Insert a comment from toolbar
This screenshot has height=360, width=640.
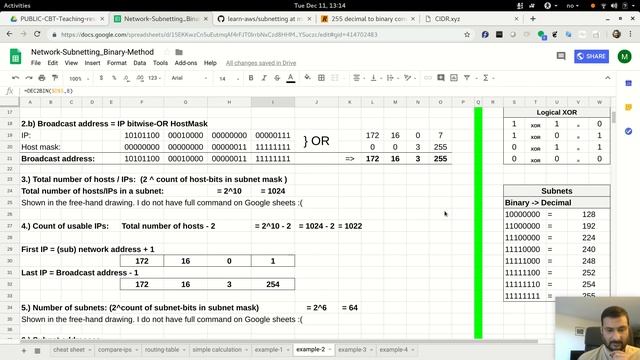[441, 78]
